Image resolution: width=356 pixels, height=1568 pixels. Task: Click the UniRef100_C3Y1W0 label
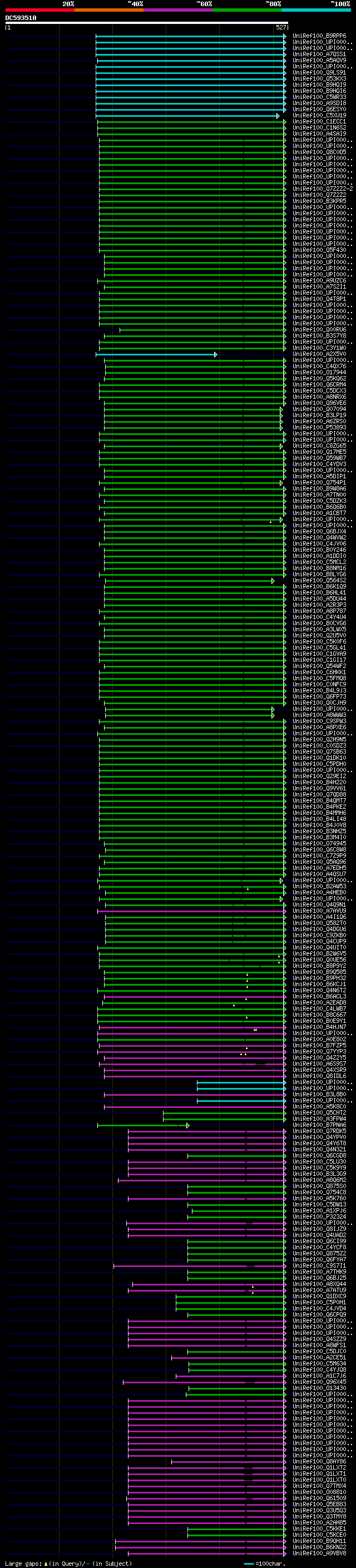pyautogui.click(x=319, y=348)
